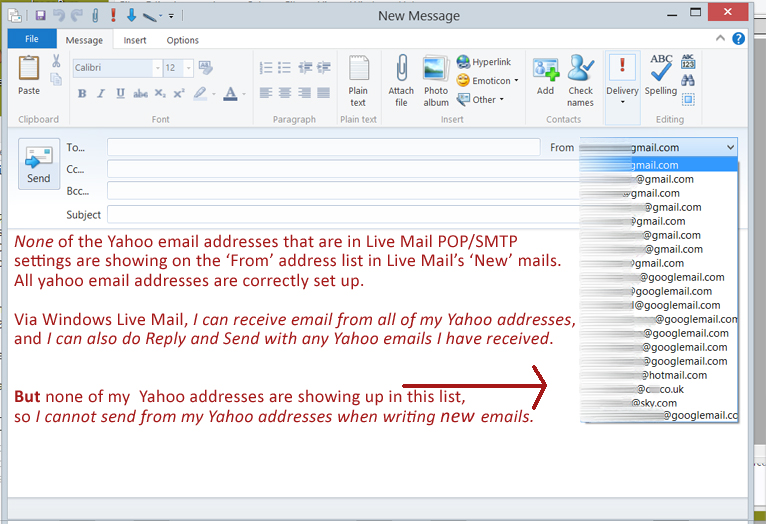Toggle Underline formatting

[x=121, y=93]
